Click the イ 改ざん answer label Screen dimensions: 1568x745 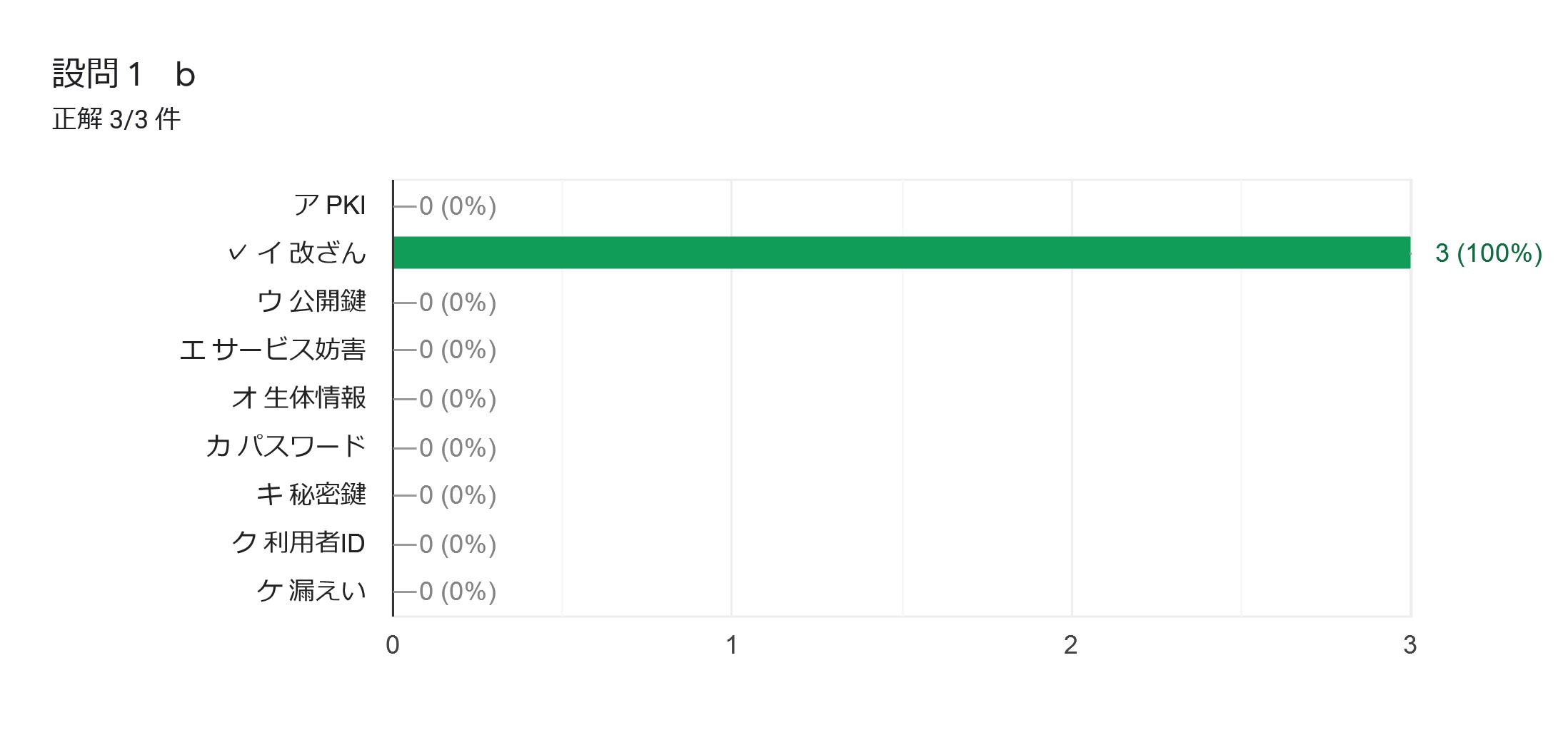(x=311, y=253)
